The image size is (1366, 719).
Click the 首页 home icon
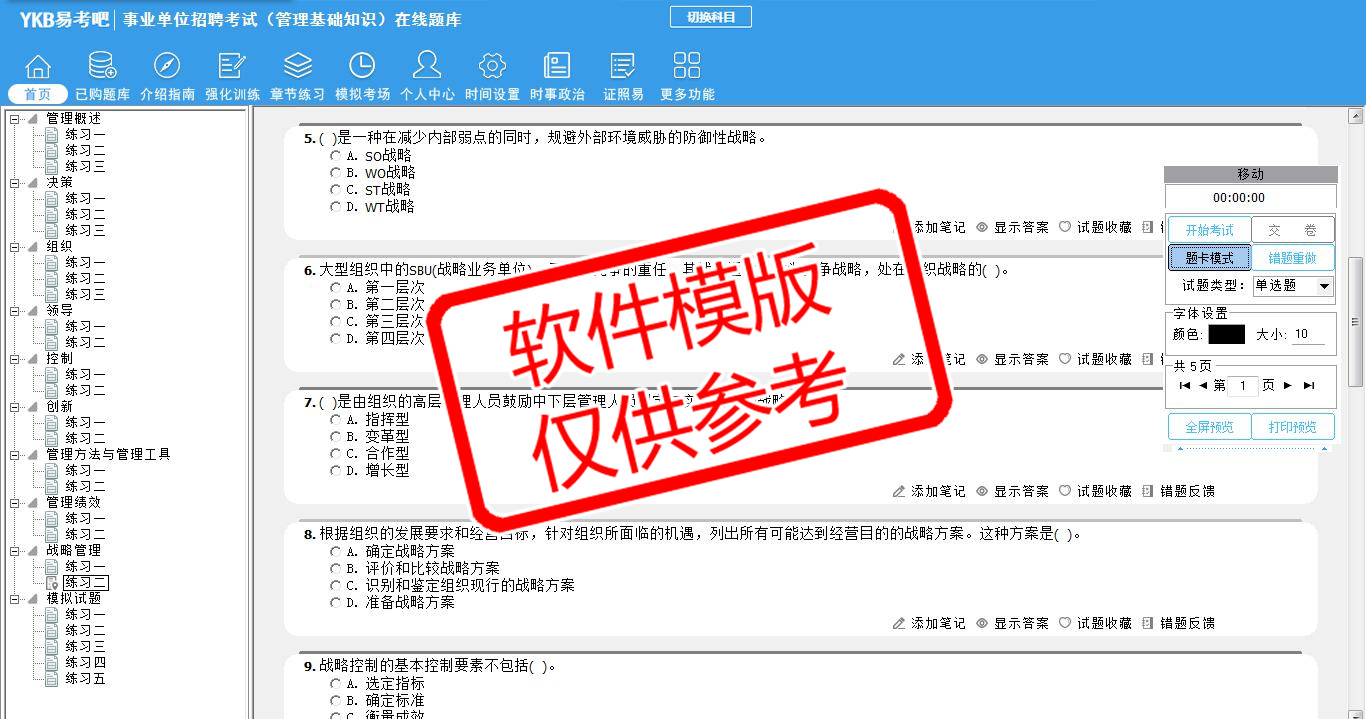click(x=38, y=67)
